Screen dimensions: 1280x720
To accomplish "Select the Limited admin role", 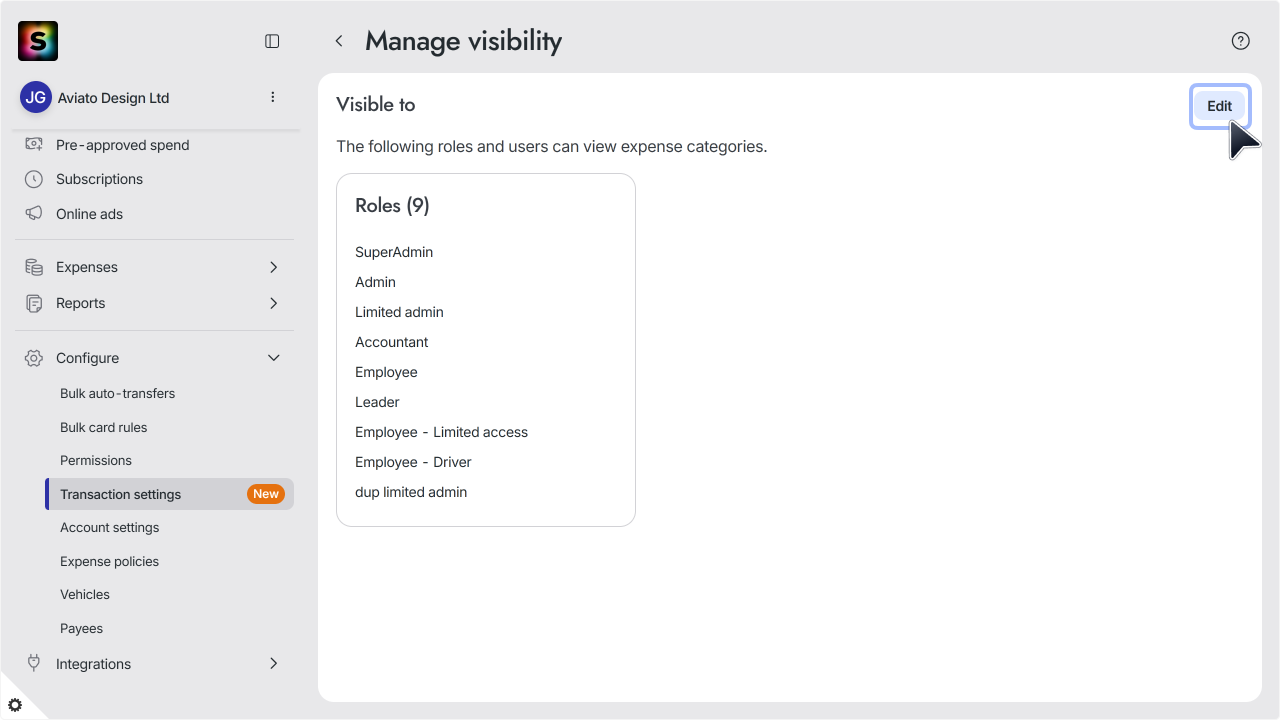I will [x=399, y=312].
